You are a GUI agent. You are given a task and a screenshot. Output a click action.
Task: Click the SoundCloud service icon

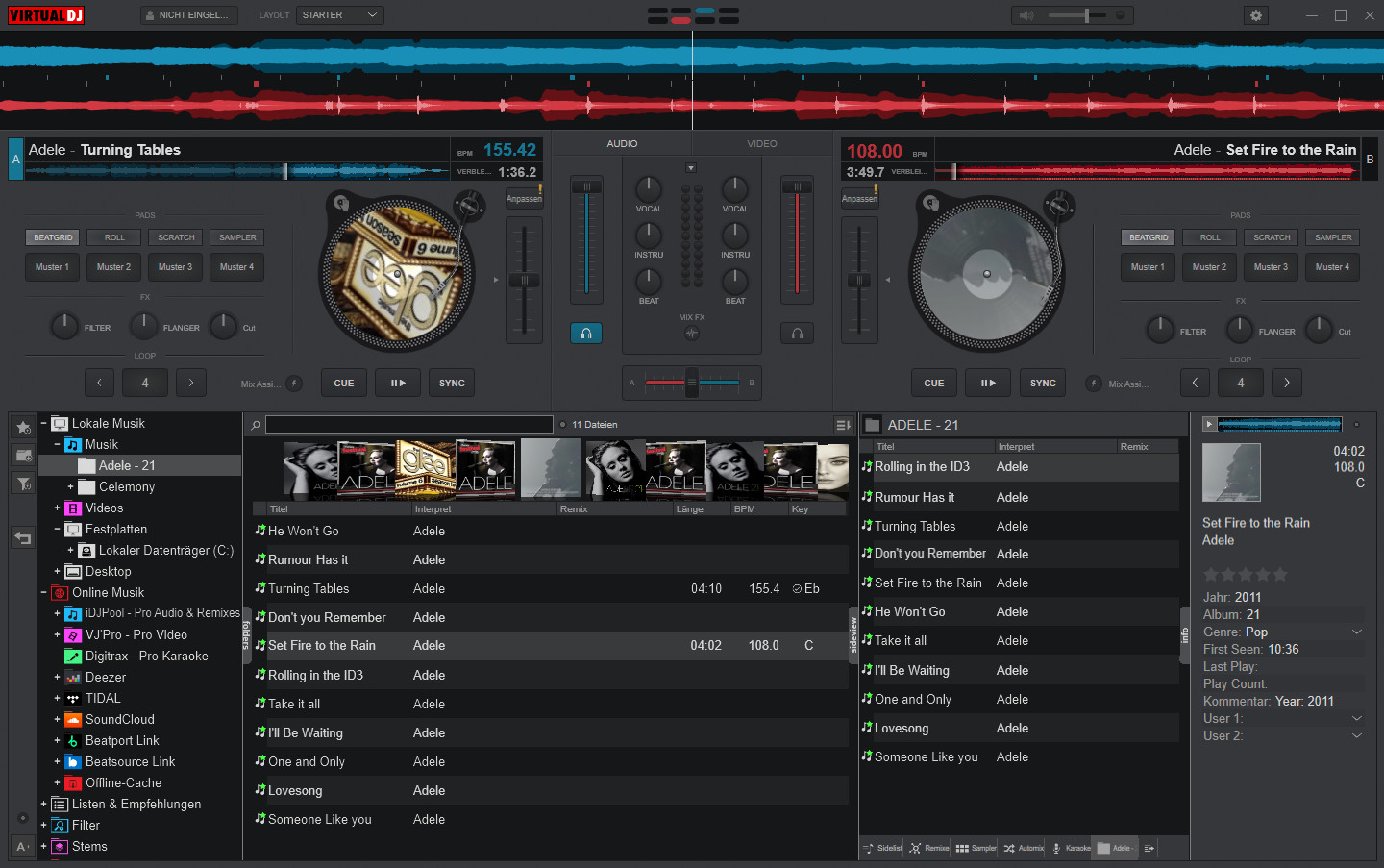73,720
